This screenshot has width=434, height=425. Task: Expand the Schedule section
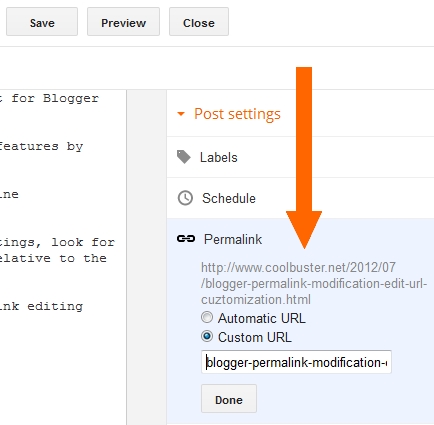click(300, 198)
